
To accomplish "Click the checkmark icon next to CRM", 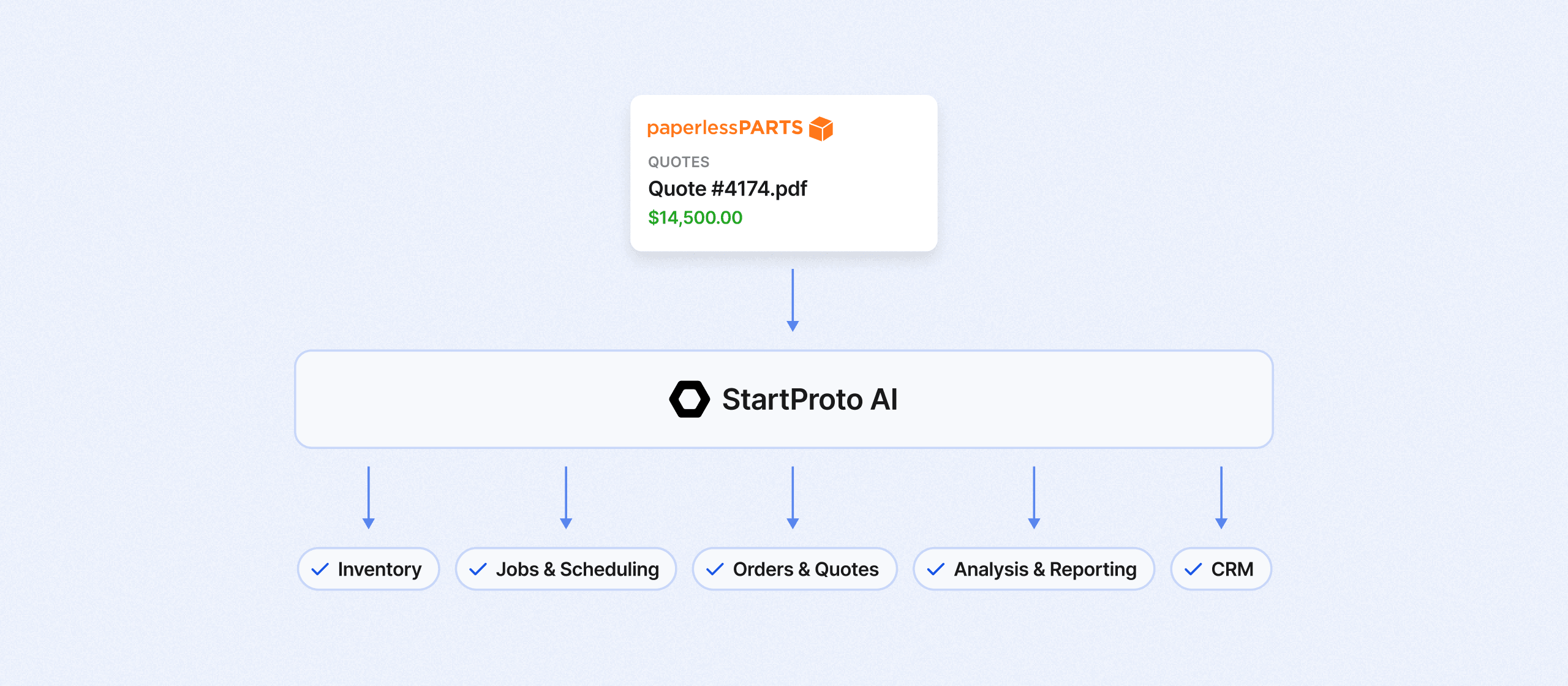I will pos(1193,570).
